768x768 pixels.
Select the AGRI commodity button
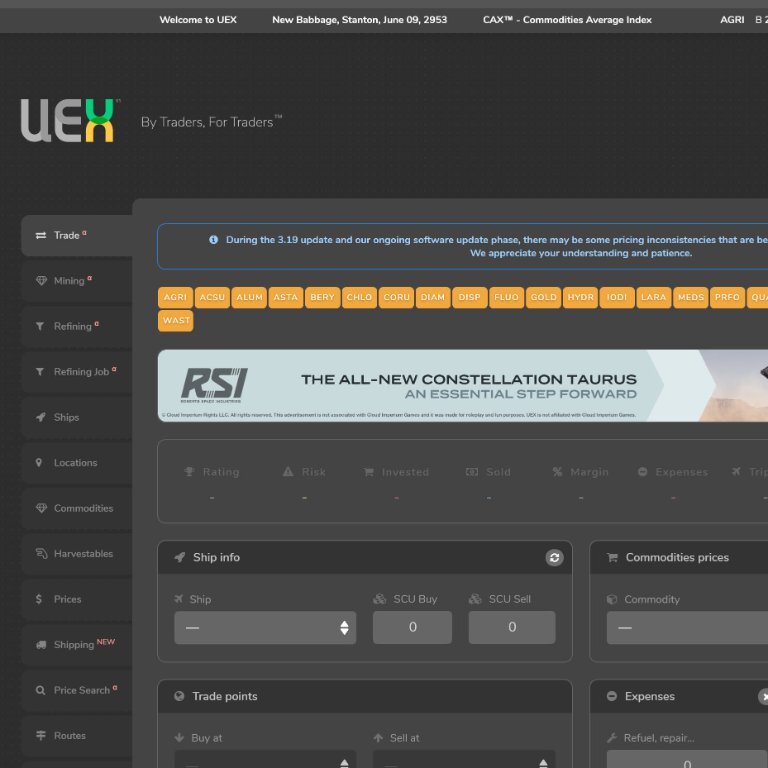coord(175,297)
